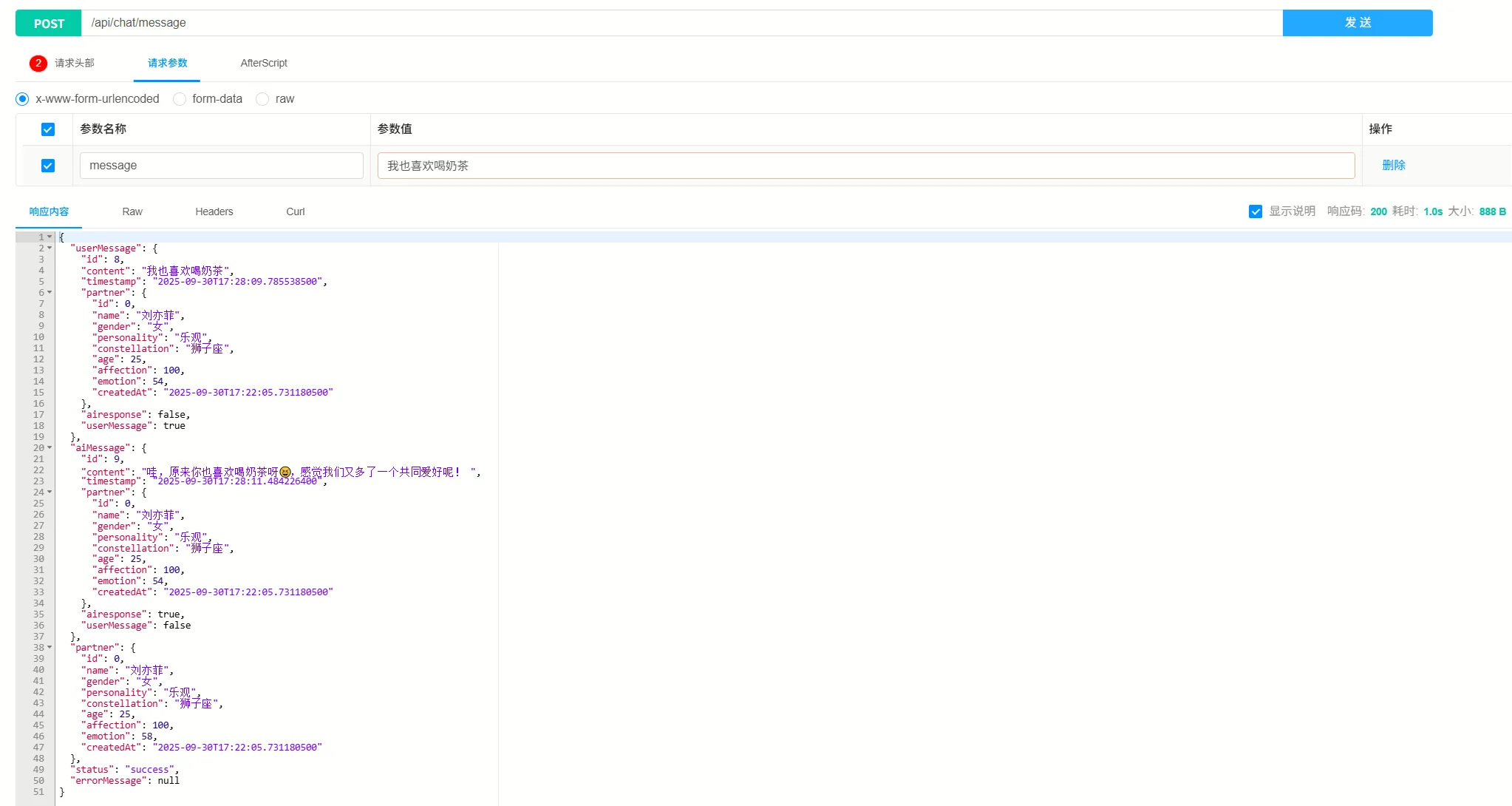Image resolution: width=1512 pixels, height=806 pixels.
Task: Fold the partner block at line 24
Action: tap(50, 492)
